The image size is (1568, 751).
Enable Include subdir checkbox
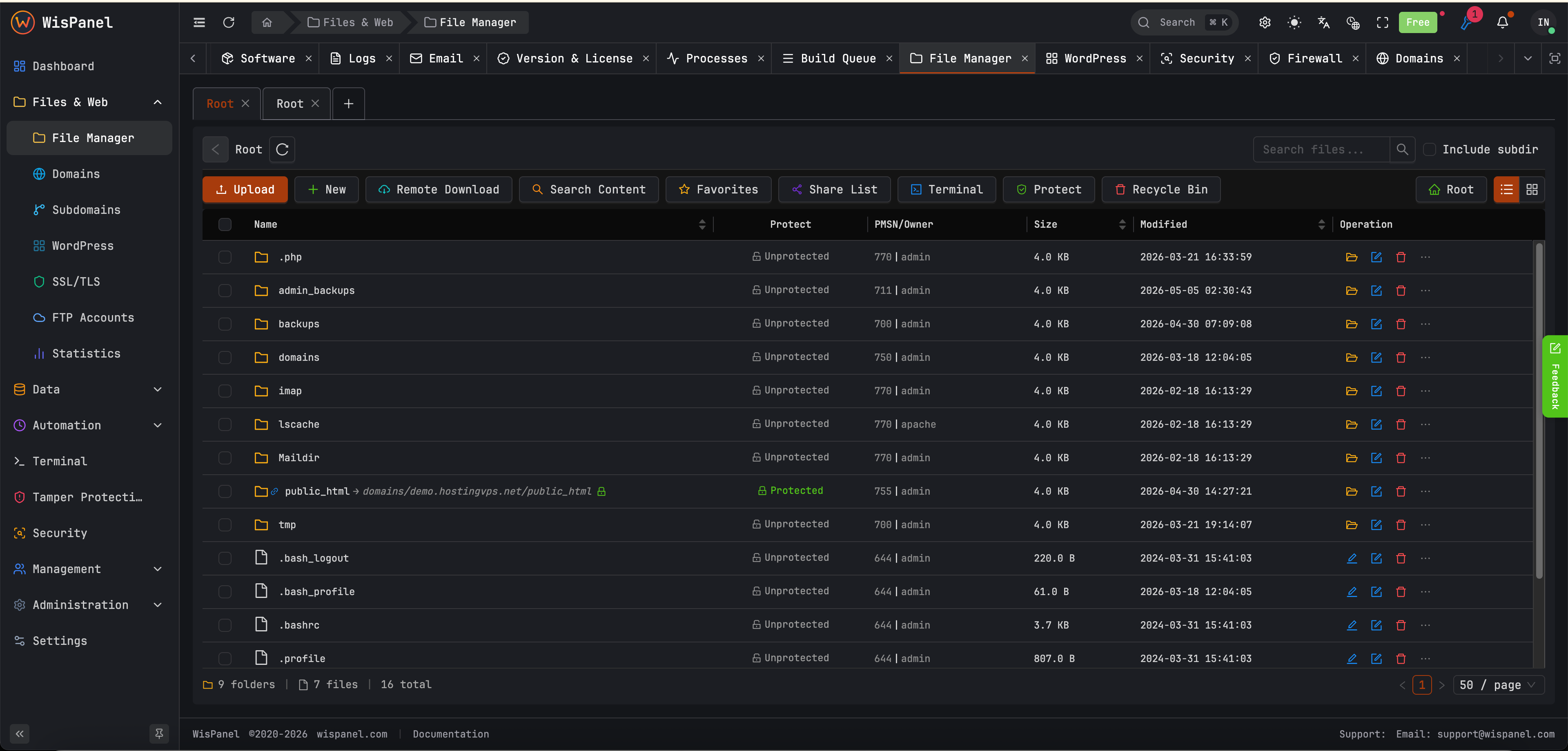[1429, 149]
